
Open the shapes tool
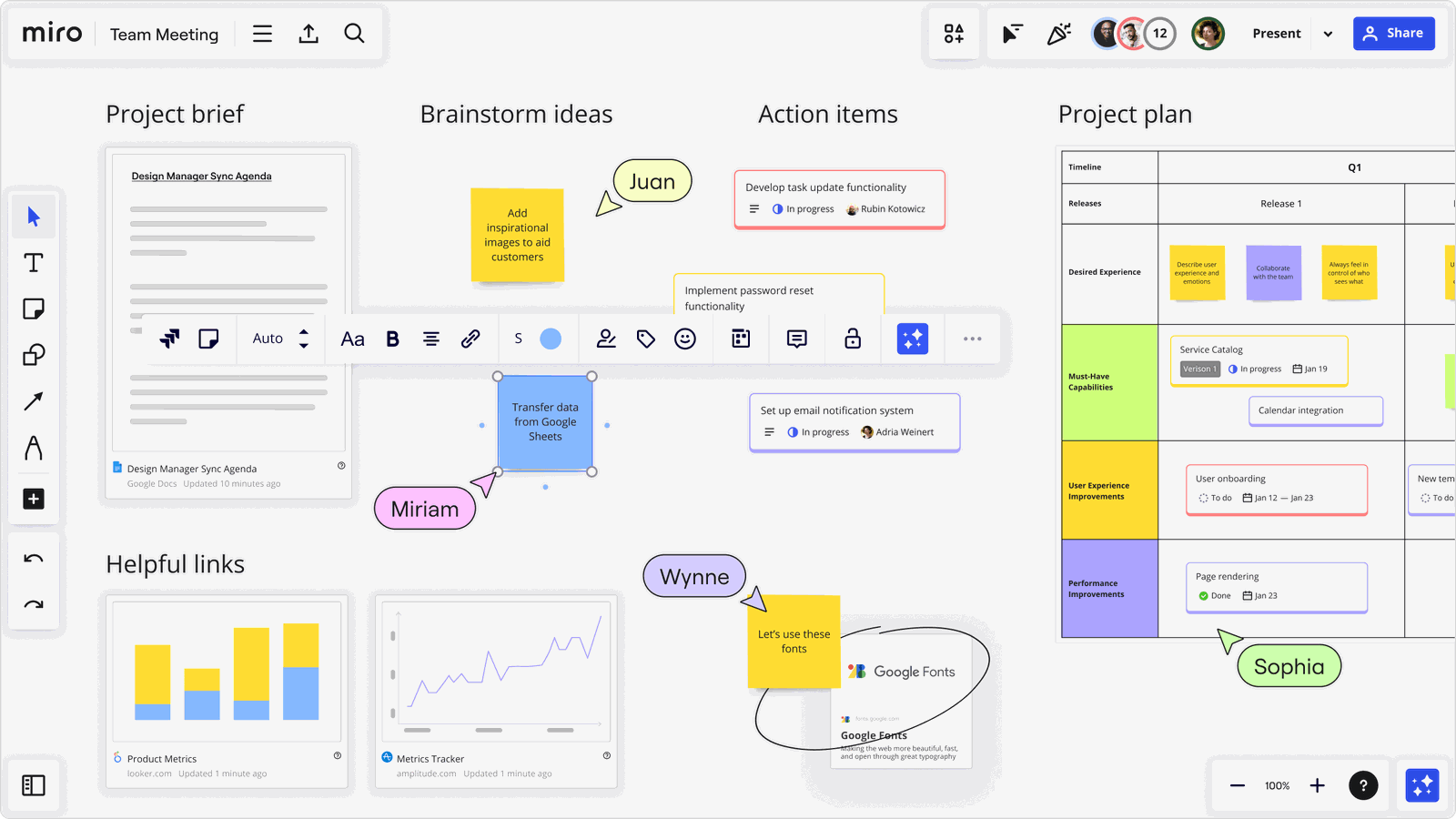[34, 355]
